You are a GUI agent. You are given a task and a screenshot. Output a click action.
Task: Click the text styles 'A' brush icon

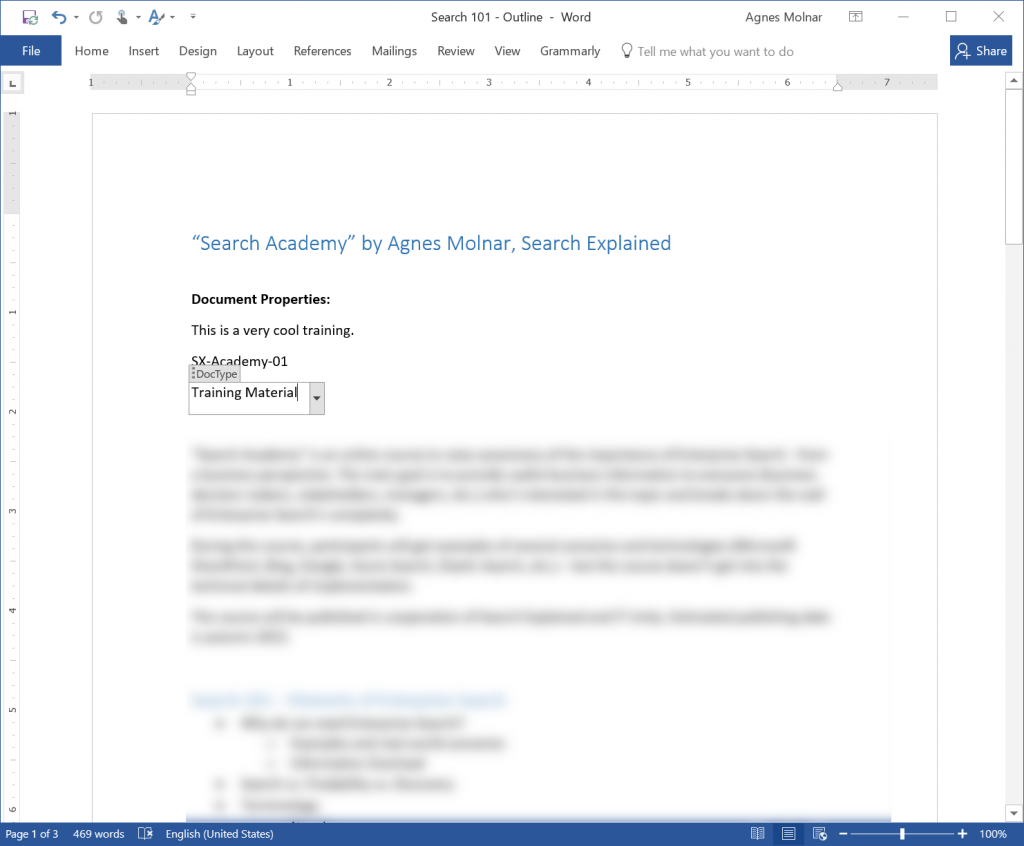pyautogui.click(x=155, y=17)
